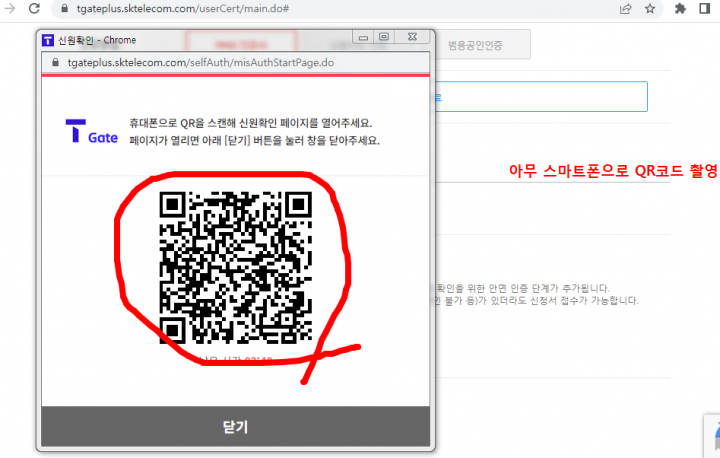Click the blue-bordered input box behind popup
The width and height of the screenshot is (720, 458).
click(541, 96)
